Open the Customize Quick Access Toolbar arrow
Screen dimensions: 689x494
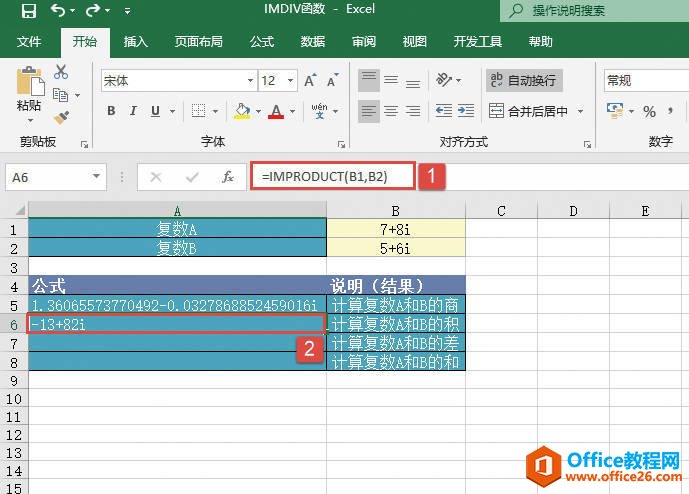(127, 11)
